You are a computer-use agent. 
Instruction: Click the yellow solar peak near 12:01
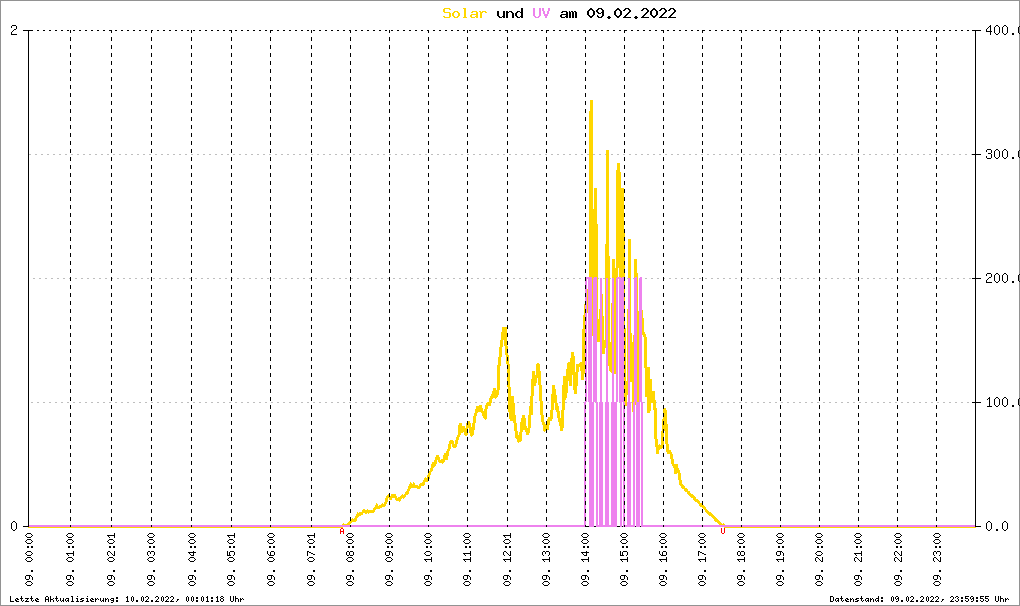pyautogui.click(x=504, y=330)
